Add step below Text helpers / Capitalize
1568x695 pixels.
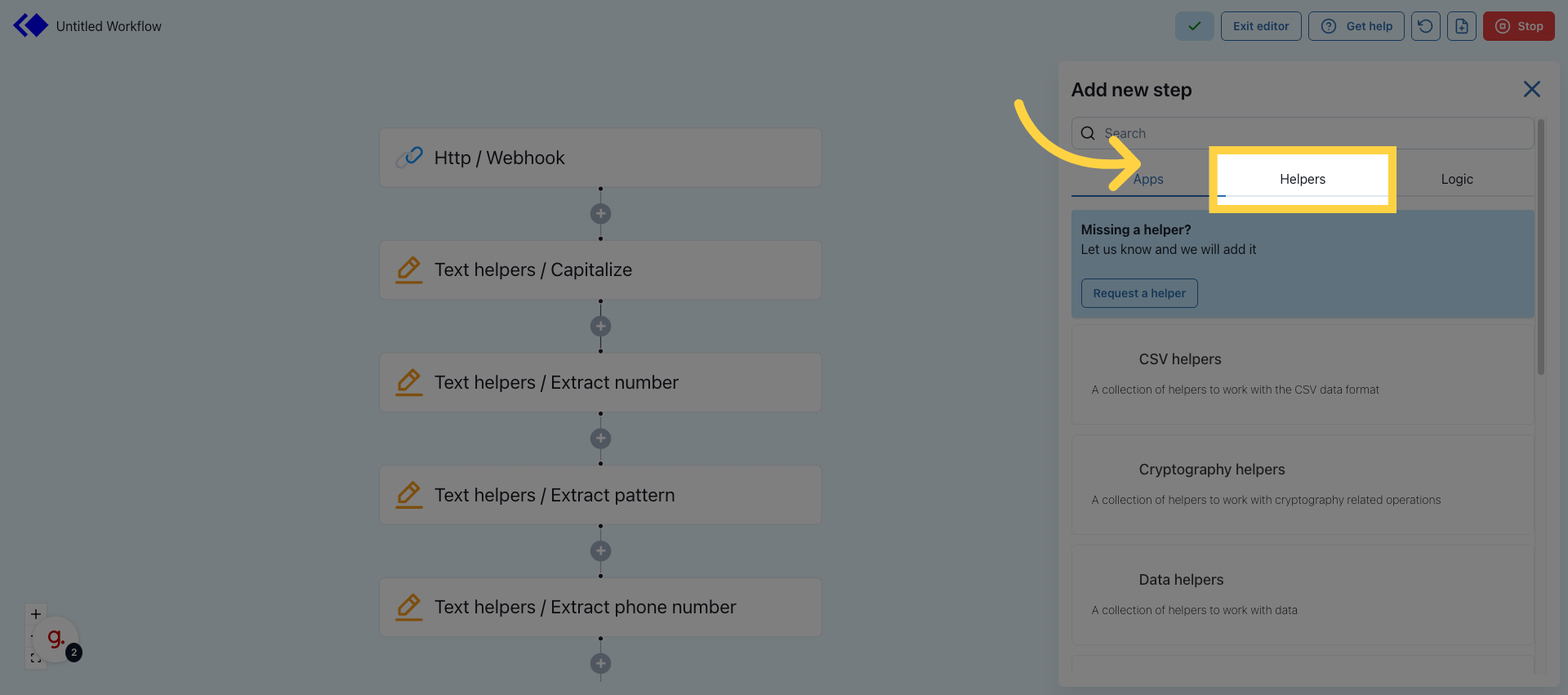[x=600, y=327]
